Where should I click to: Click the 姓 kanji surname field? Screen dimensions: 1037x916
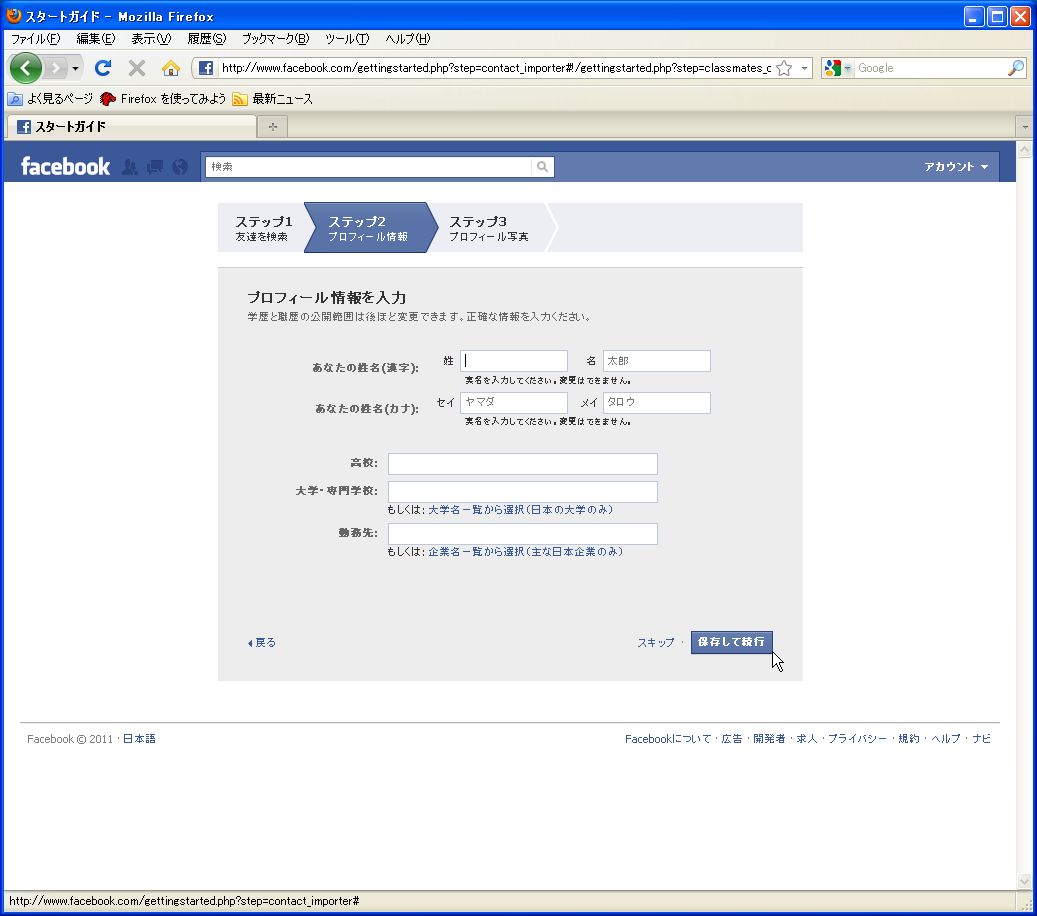point(514,361)
